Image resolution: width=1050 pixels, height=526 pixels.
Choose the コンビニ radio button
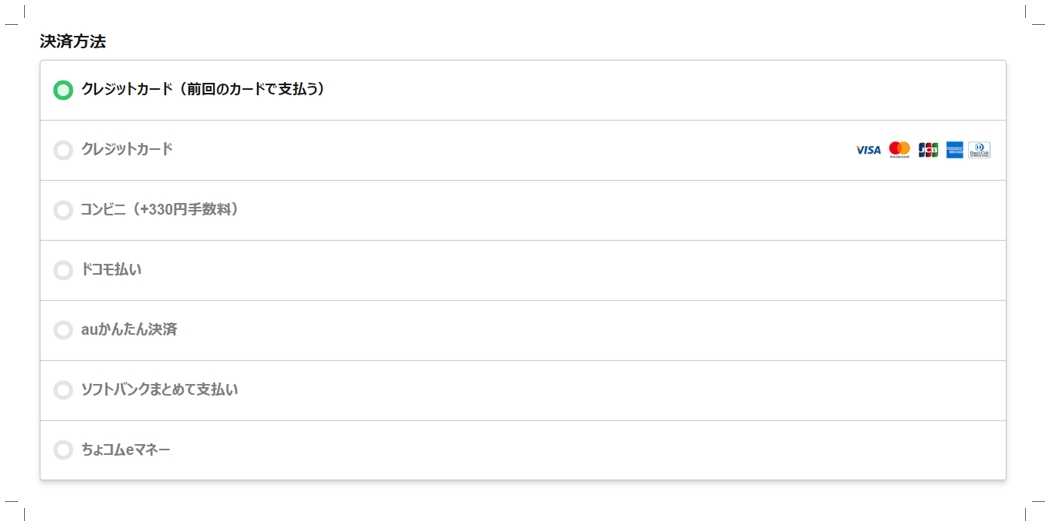point(63,210)
